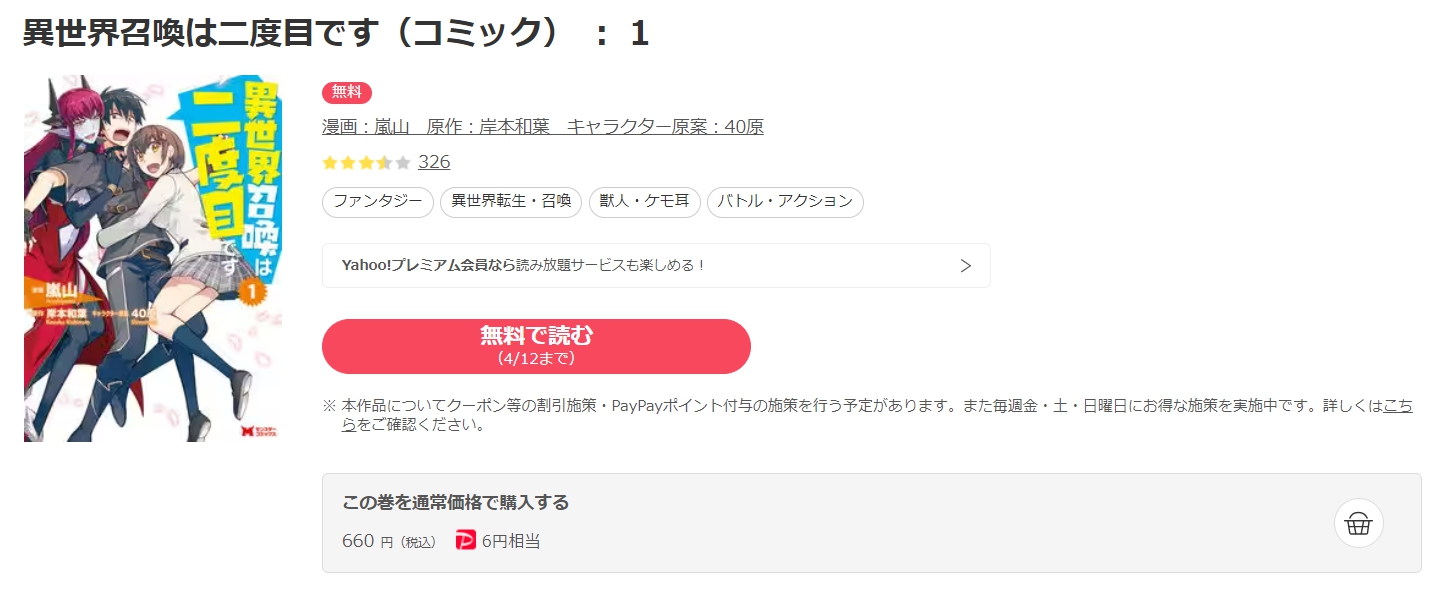Click the 無料で読む button
Image resolution: width=1436 pixels, height=593 pixels.
tap(536, 346)
